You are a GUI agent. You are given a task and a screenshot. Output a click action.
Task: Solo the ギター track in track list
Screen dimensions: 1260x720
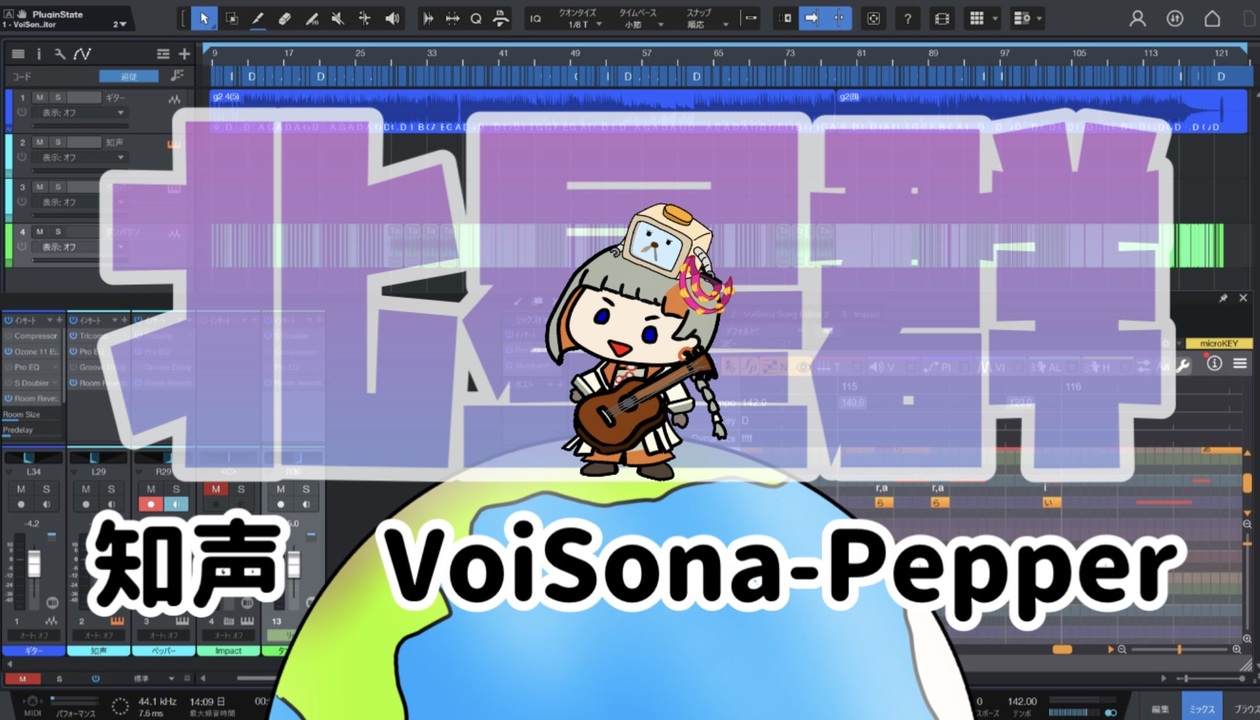[x=57, y=97]
